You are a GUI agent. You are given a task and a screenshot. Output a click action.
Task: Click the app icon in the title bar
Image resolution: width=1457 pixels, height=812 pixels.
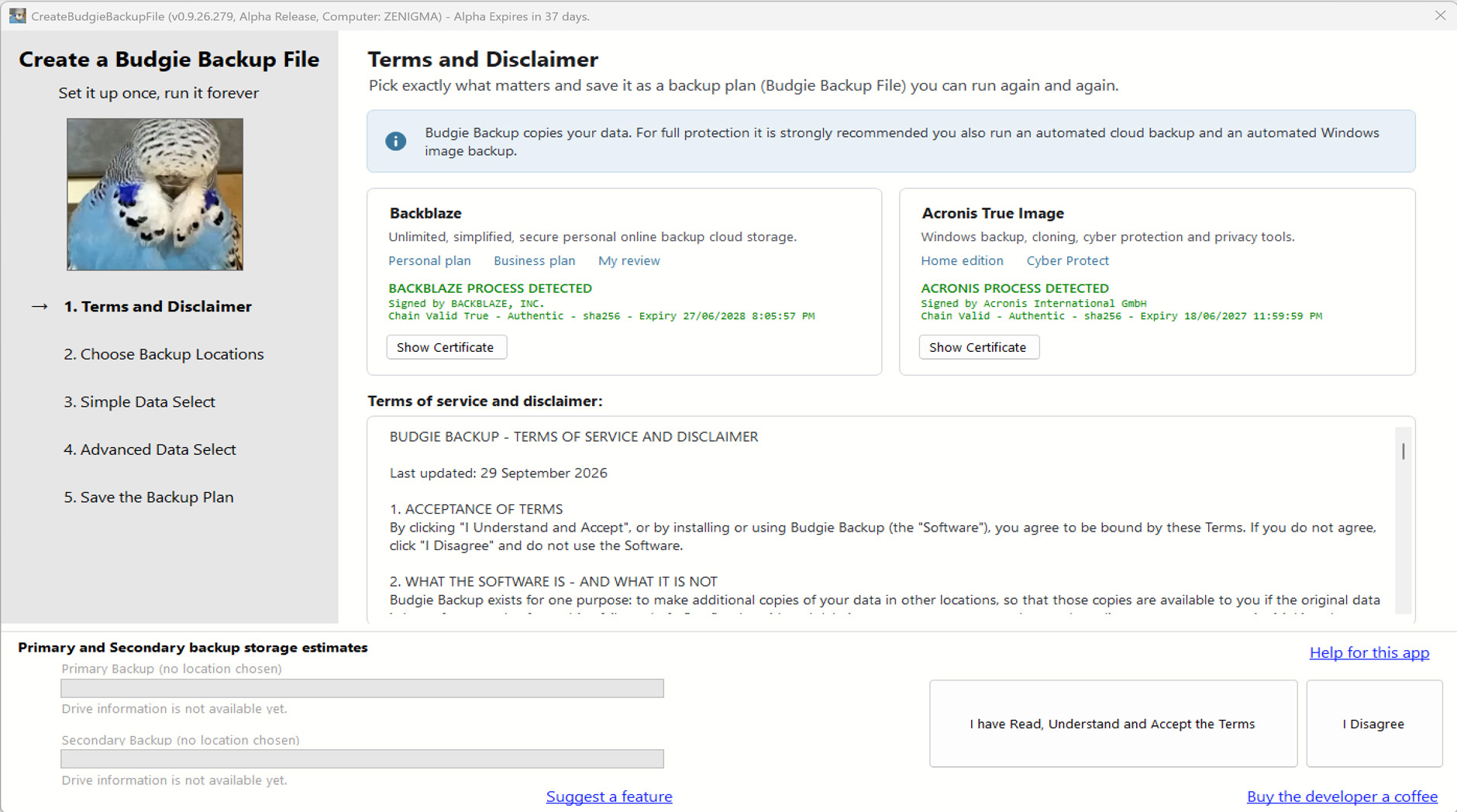(x=17, y=15)
